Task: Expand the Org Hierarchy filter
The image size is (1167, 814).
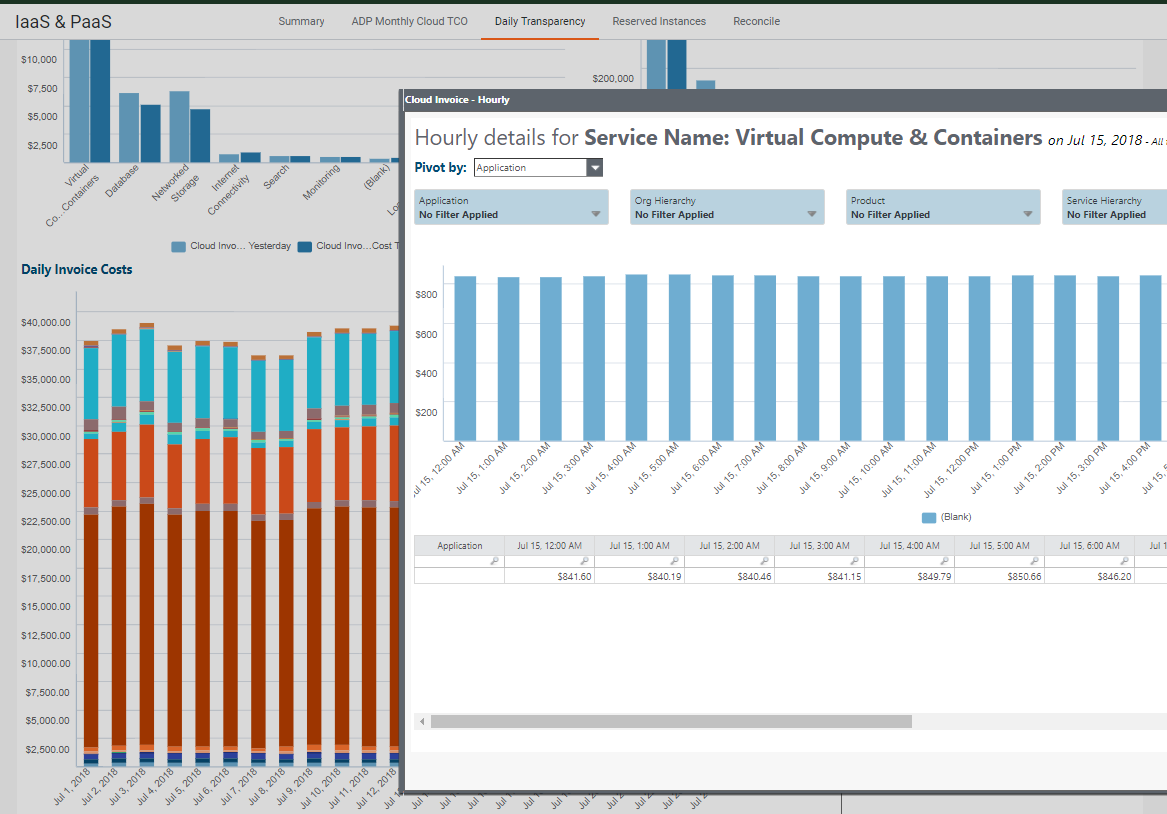Action: click(812, 214)
